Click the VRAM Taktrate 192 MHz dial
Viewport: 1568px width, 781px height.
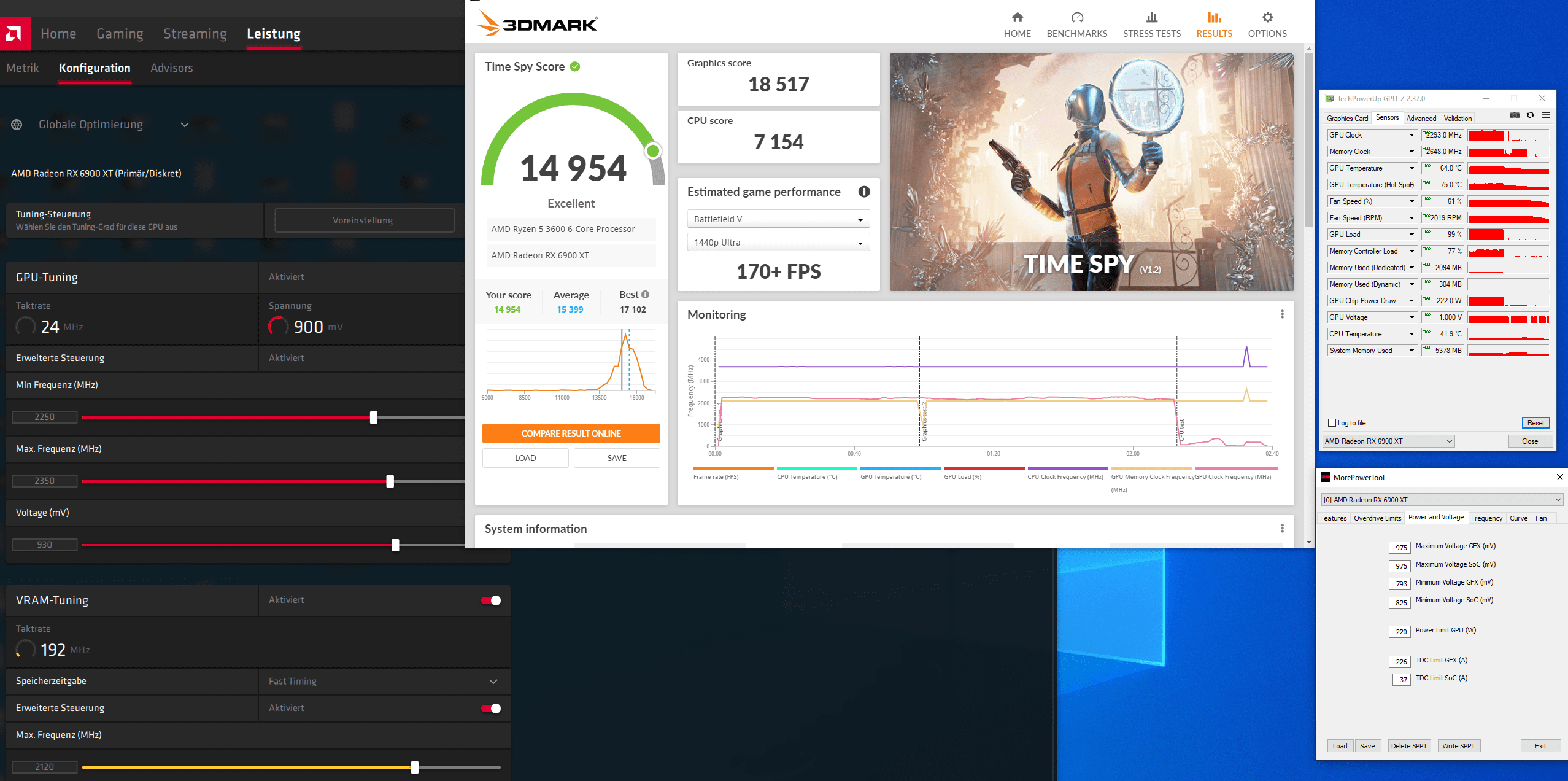click(x=25, y=649)
